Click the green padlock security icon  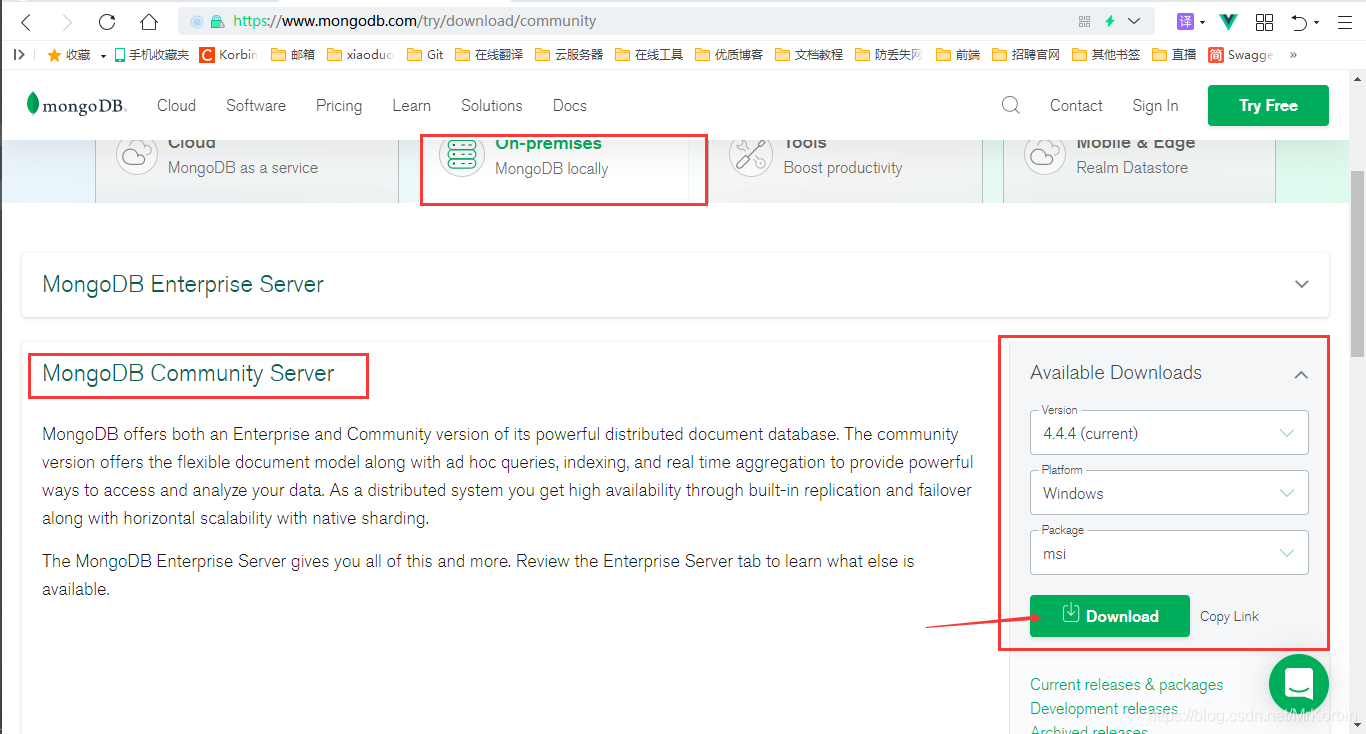(x=217, y=21)
